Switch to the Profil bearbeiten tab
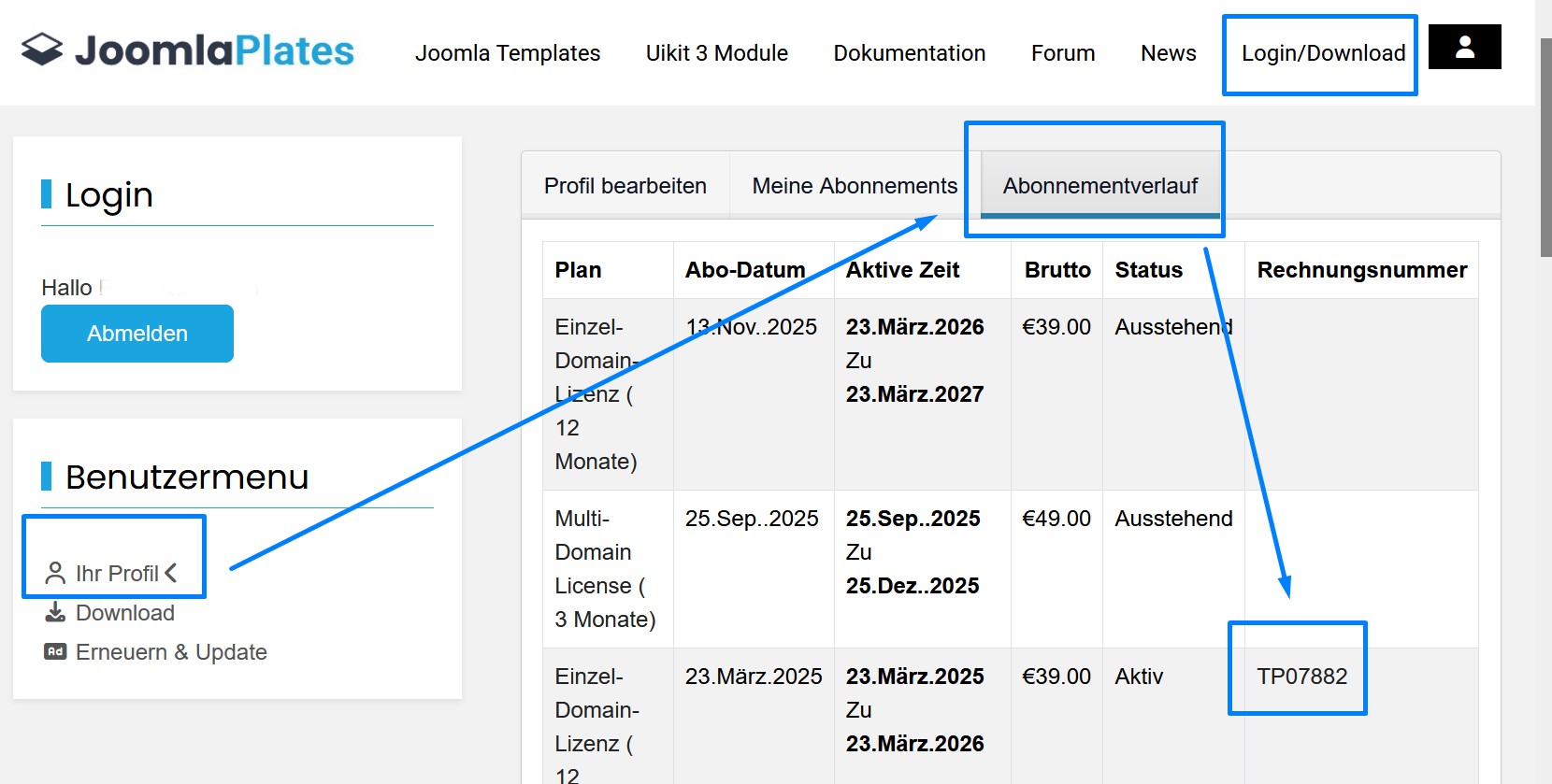Image resolution: width=1552 pixels, height=784 pixels. coord(625,186)
